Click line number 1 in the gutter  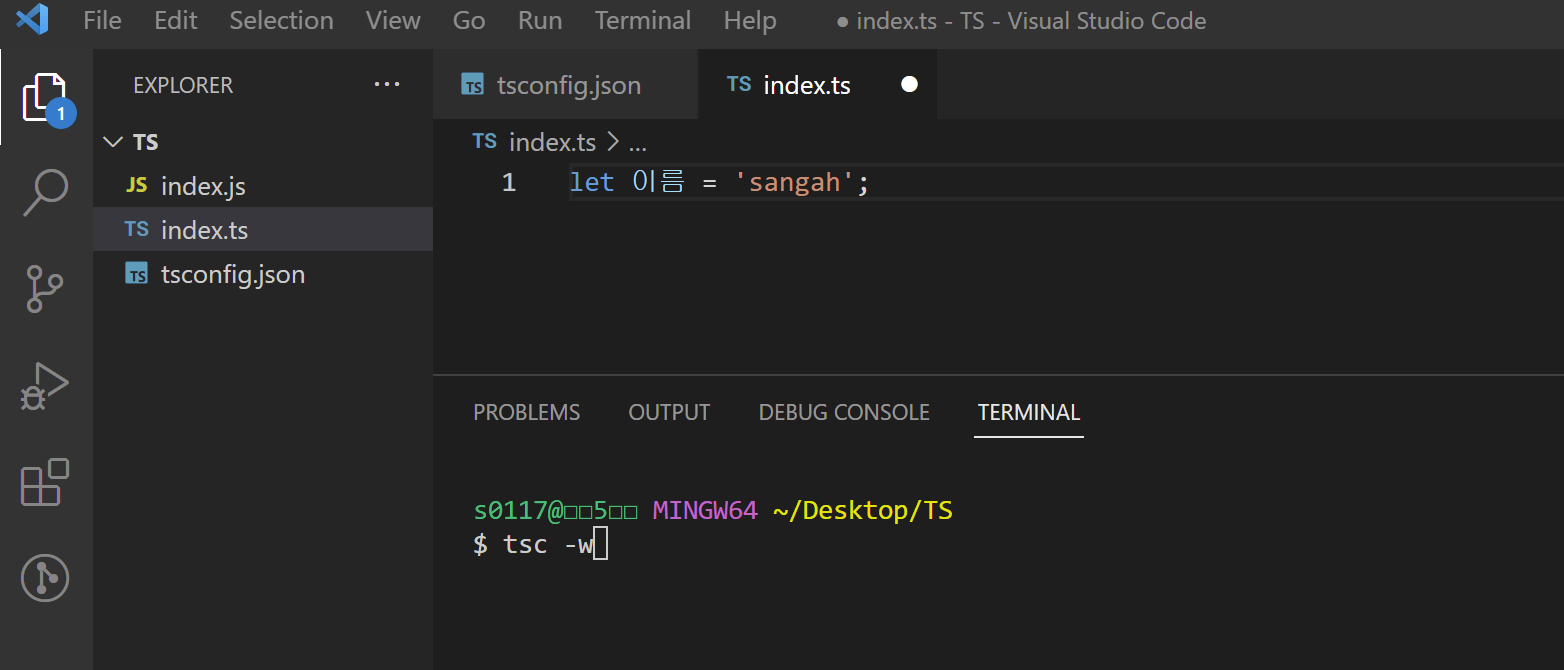509,182
